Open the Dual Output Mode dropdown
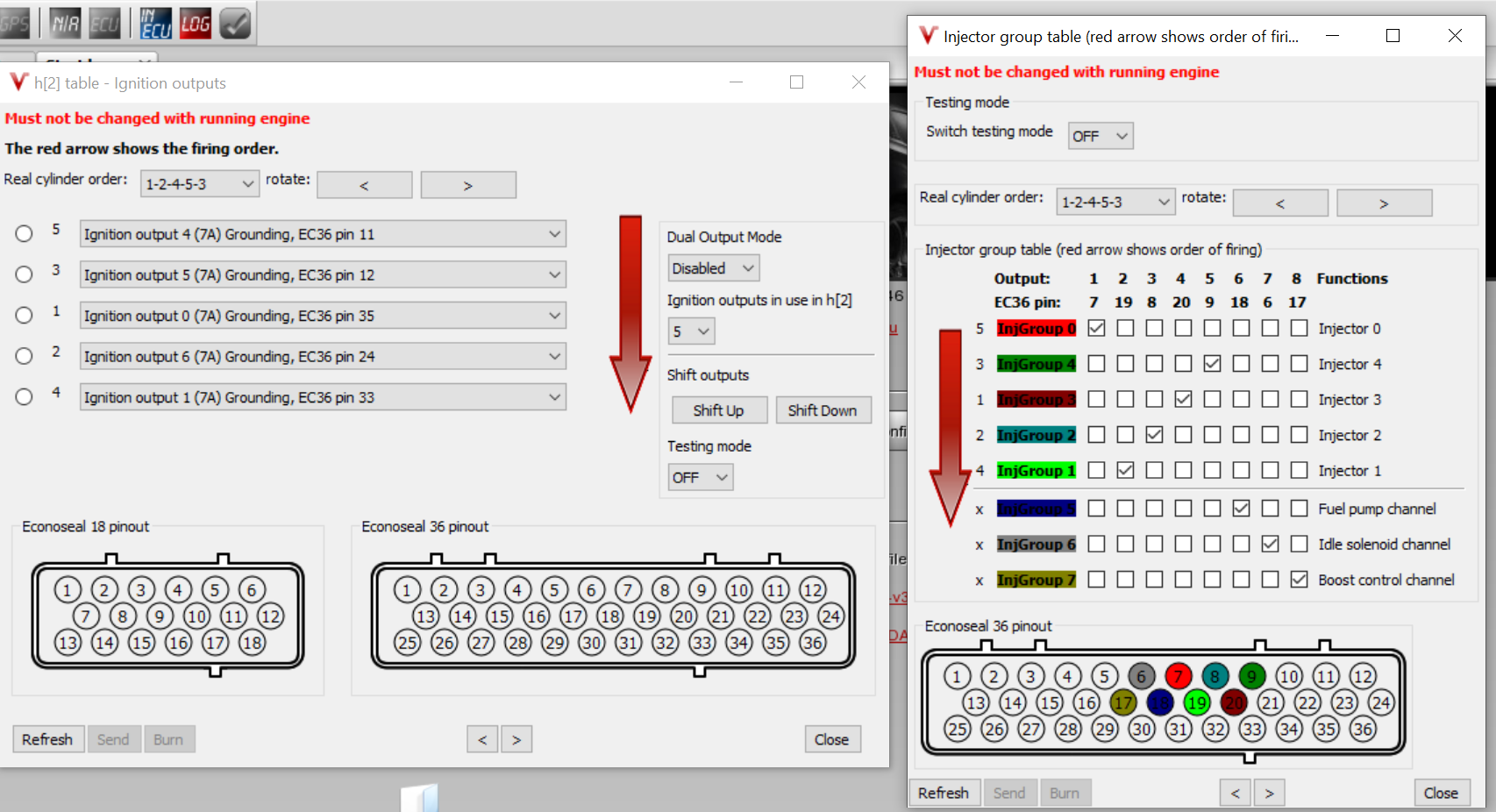 (713, 268)
